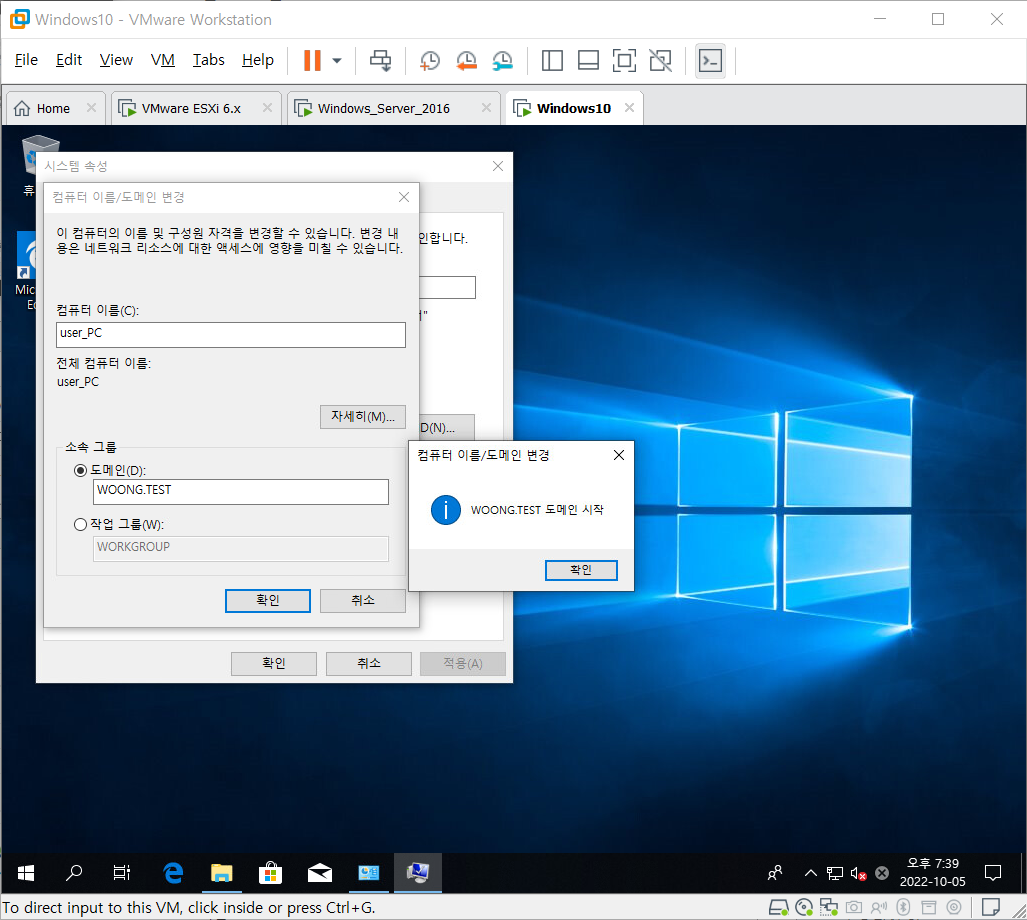Open the Windows Start menu

pos(26,872)
